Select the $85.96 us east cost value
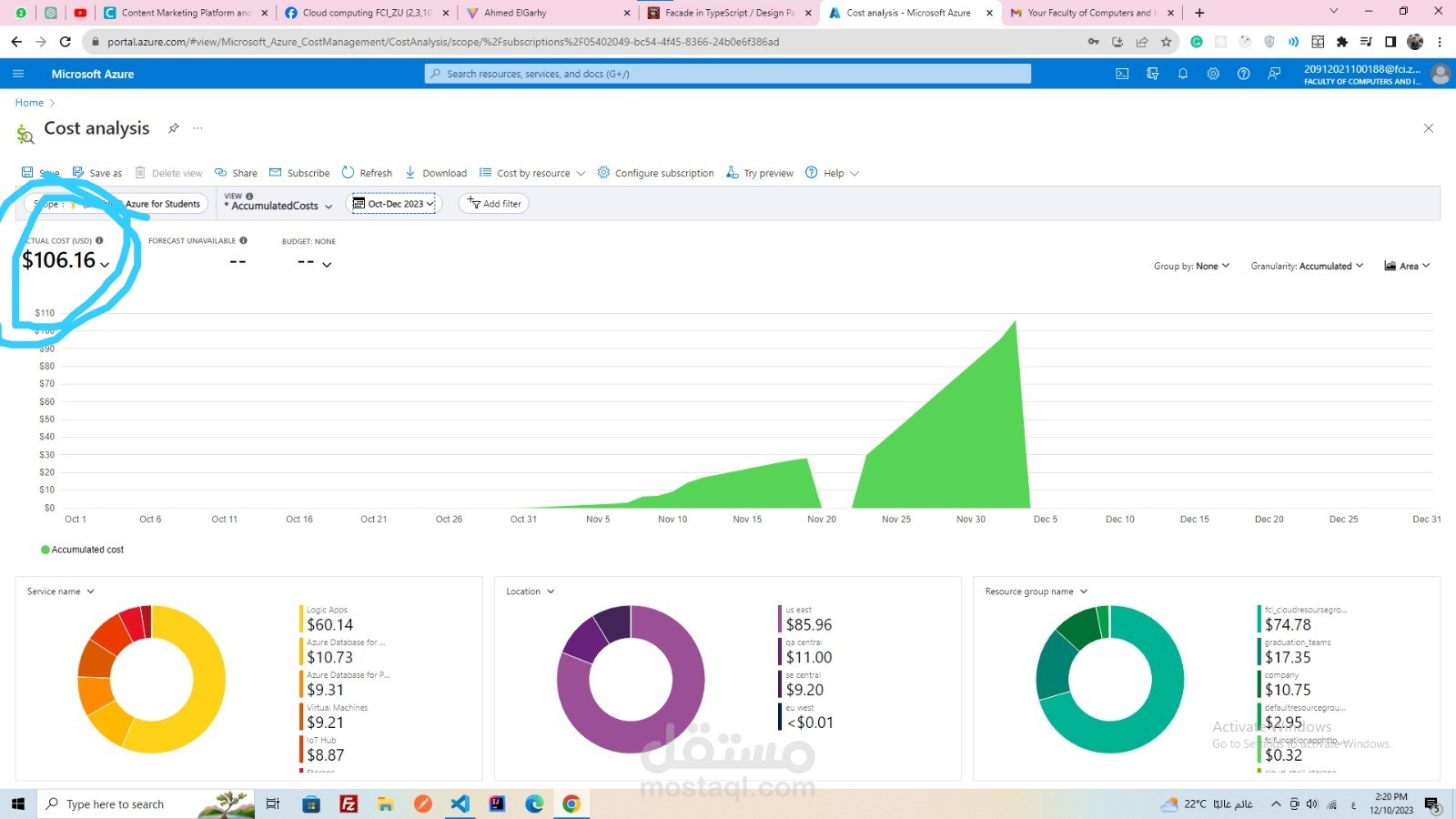Image resolution: width=1456 pixels, height=819 pixels. tap(809, 625)
